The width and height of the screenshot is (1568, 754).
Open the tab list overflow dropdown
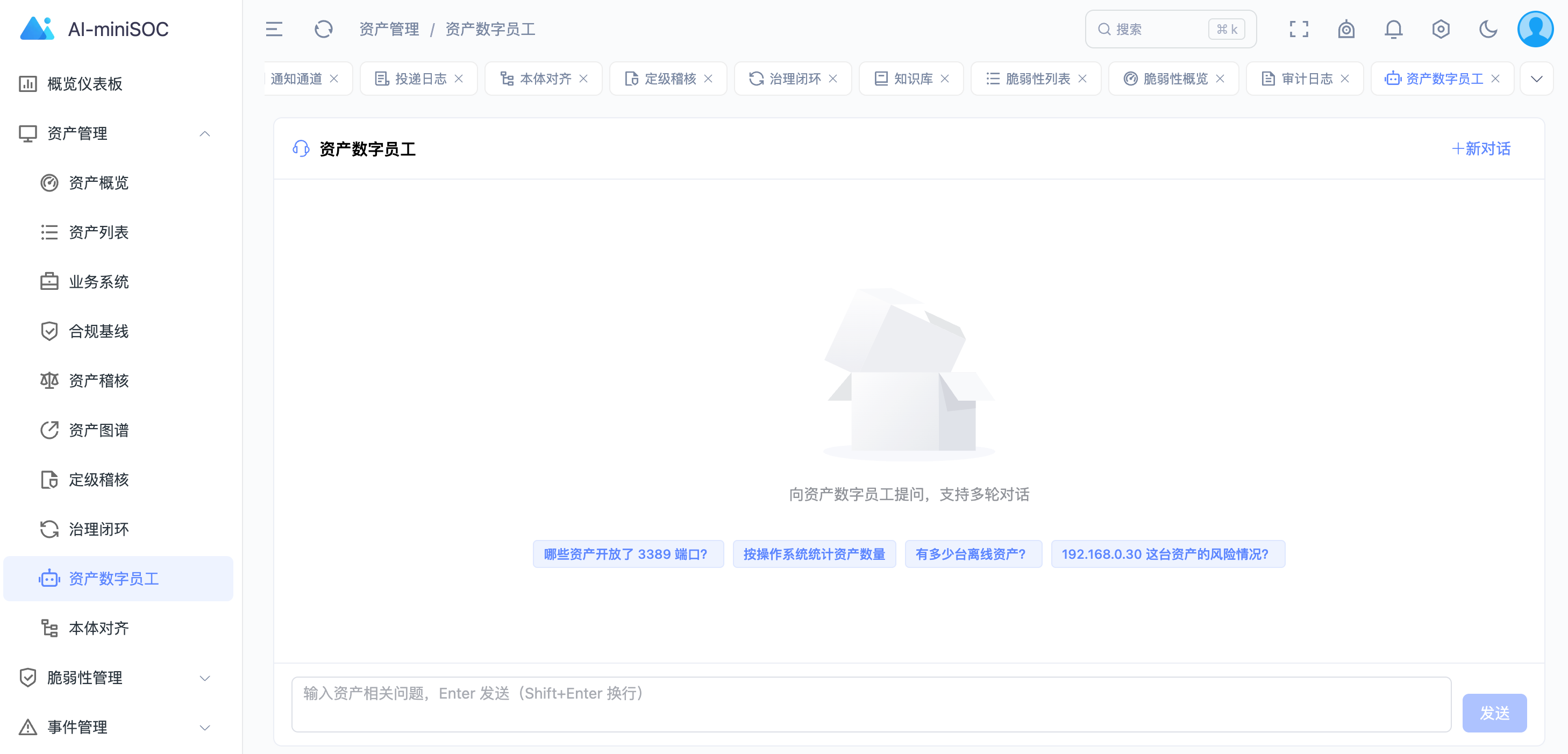pos(1536,79)
